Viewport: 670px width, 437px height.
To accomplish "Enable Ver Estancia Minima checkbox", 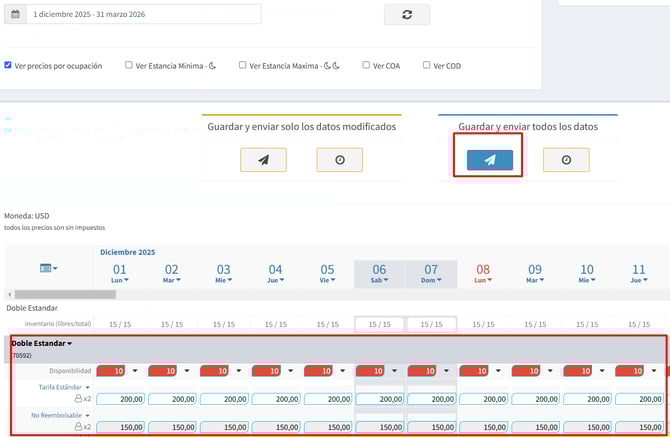I will click(x=129, y=66).
